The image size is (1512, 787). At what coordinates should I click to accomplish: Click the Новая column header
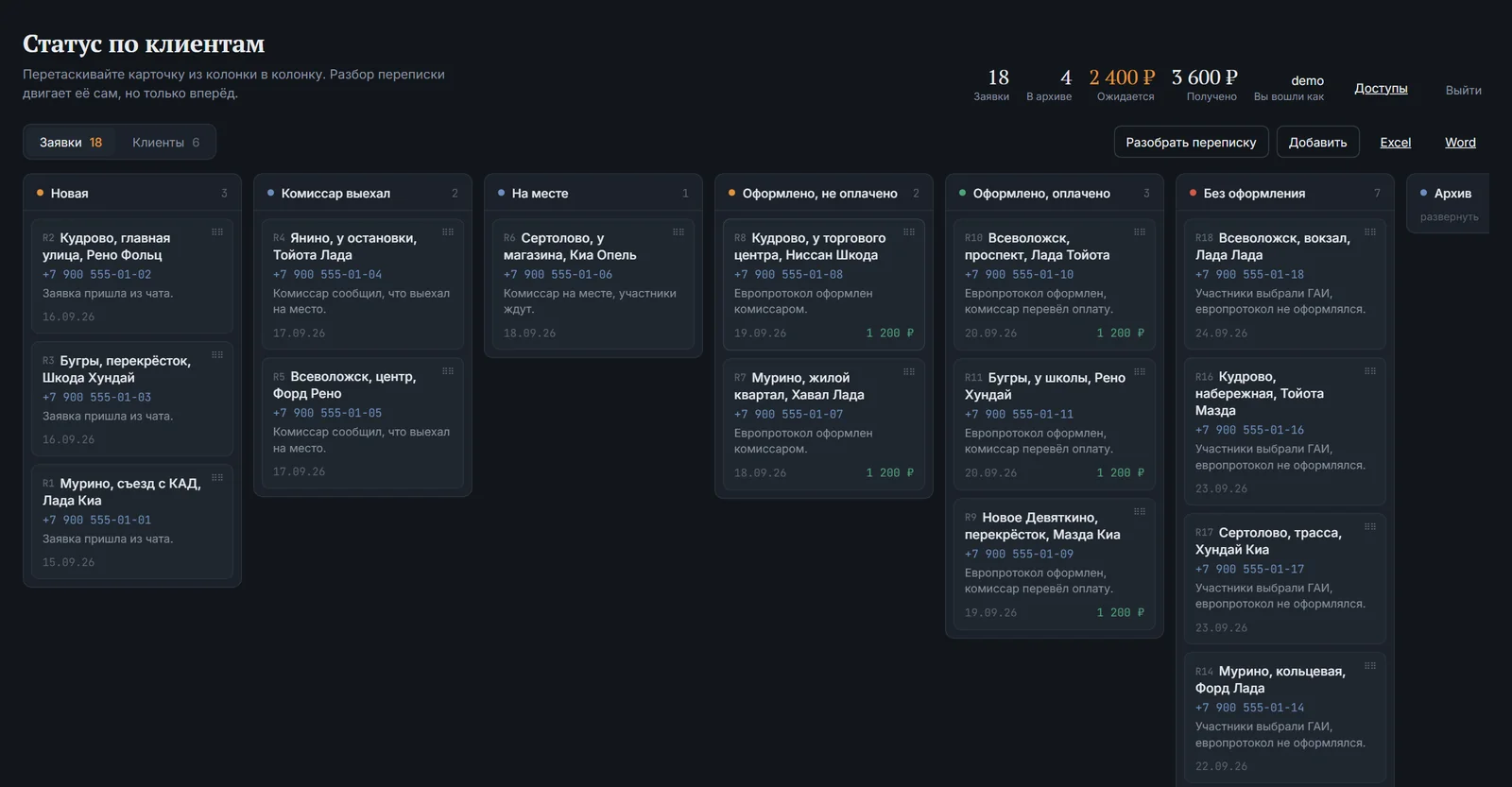coord(132,193)
